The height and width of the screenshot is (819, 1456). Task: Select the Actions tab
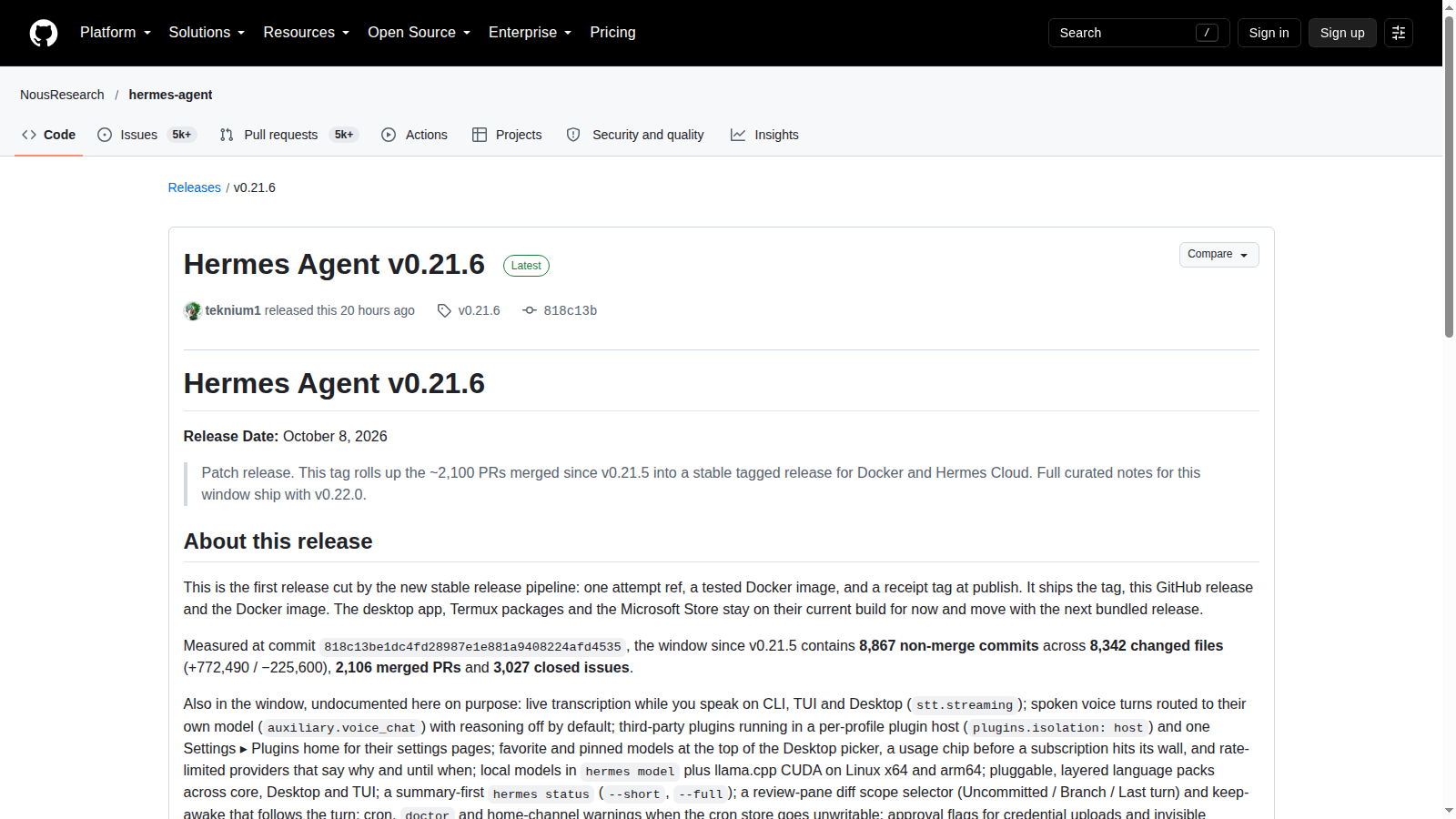pyautogui.click(x=414, y=135)
